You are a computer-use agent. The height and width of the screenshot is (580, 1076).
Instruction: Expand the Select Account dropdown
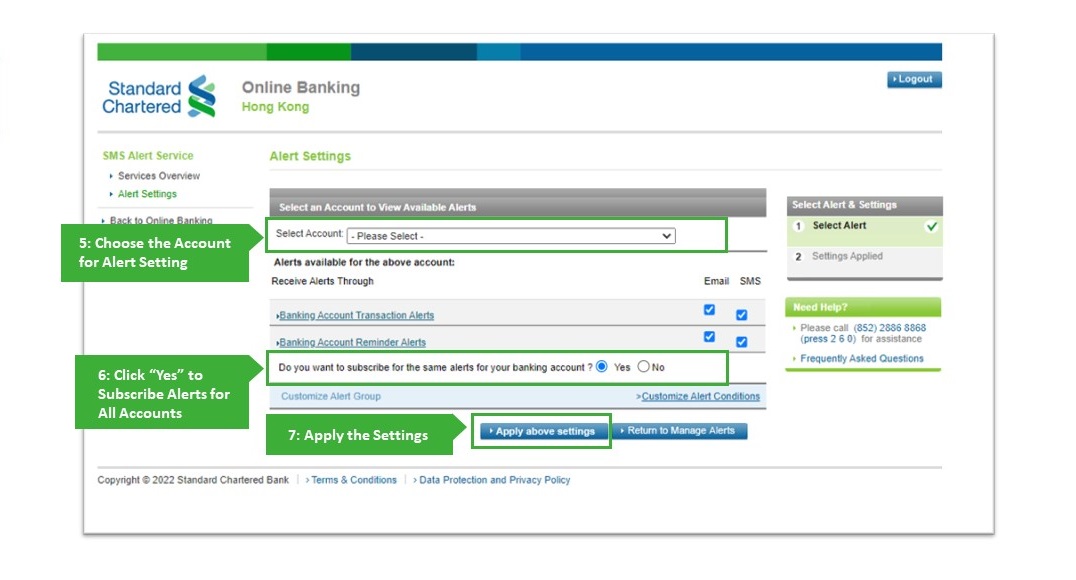pyautogui.click(x=511, y=237)
